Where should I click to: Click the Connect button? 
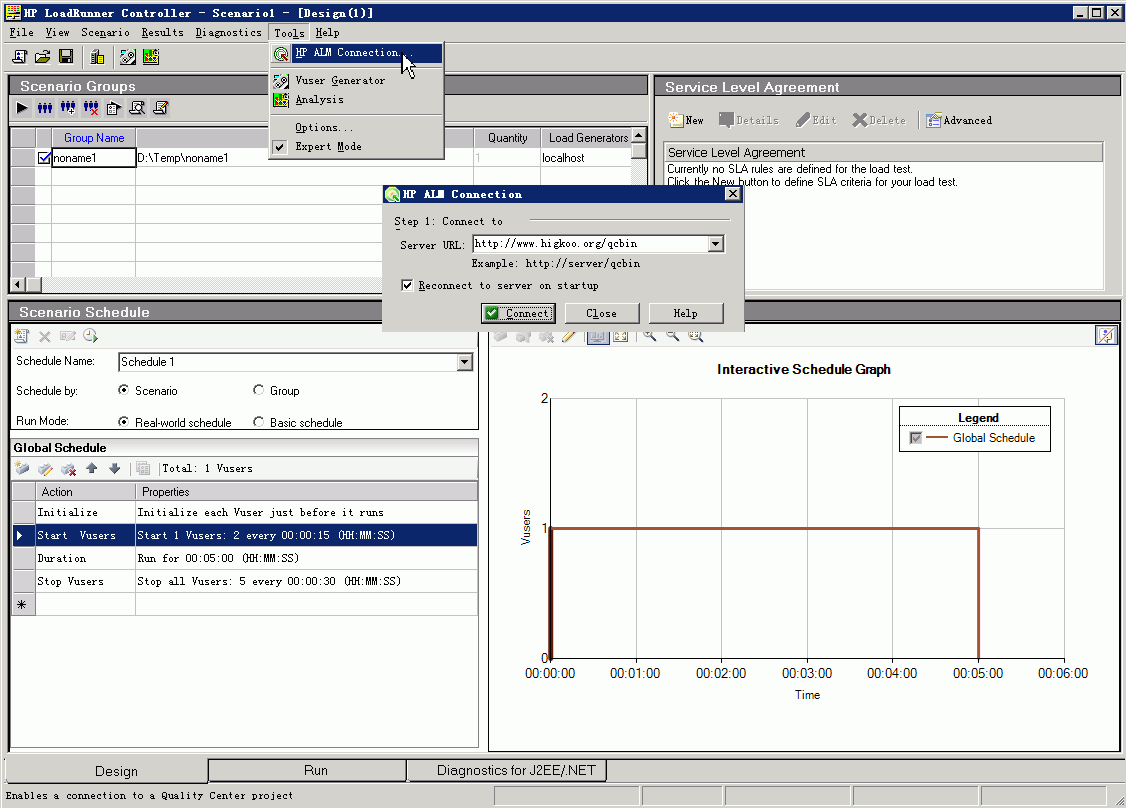(x=518, y=313)
